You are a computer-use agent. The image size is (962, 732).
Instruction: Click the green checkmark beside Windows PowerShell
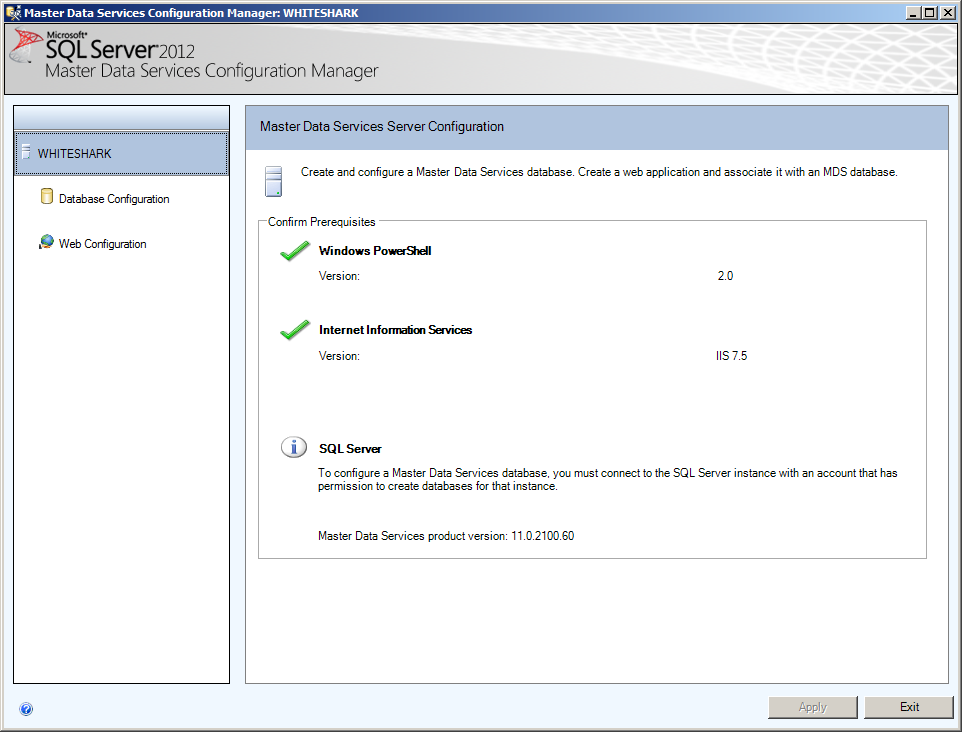coord(294,251)
